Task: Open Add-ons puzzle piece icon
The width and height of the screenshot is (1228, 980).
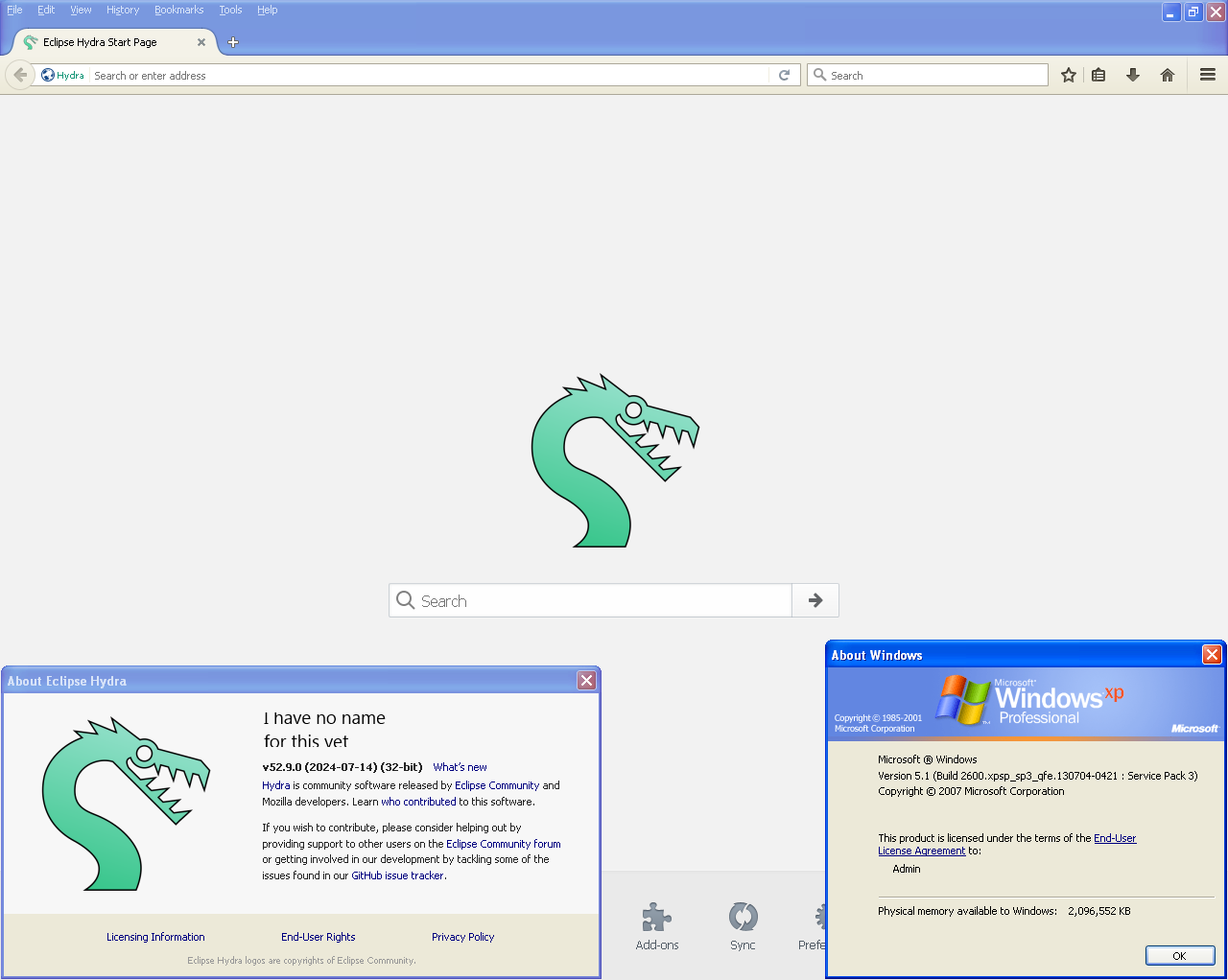Action: [x=657, y=918]
